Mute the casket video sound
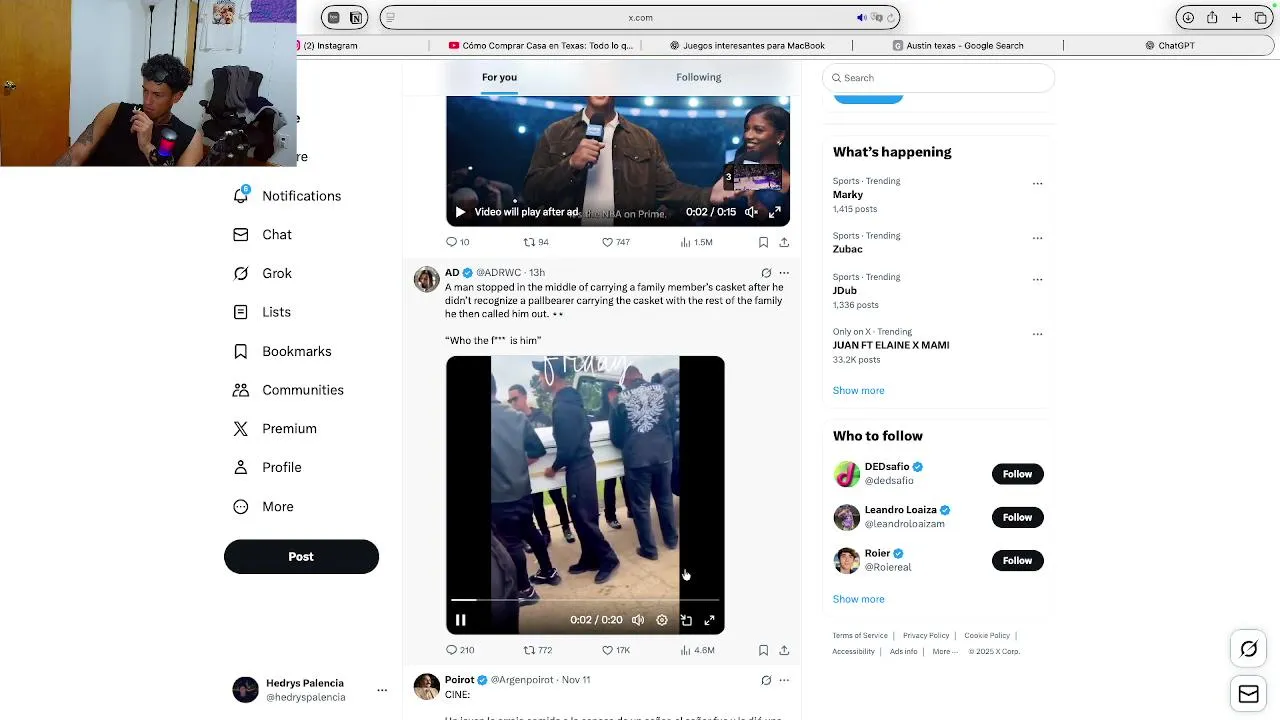The height and width of the screenshot is (720, 1280). pos(638,620)
